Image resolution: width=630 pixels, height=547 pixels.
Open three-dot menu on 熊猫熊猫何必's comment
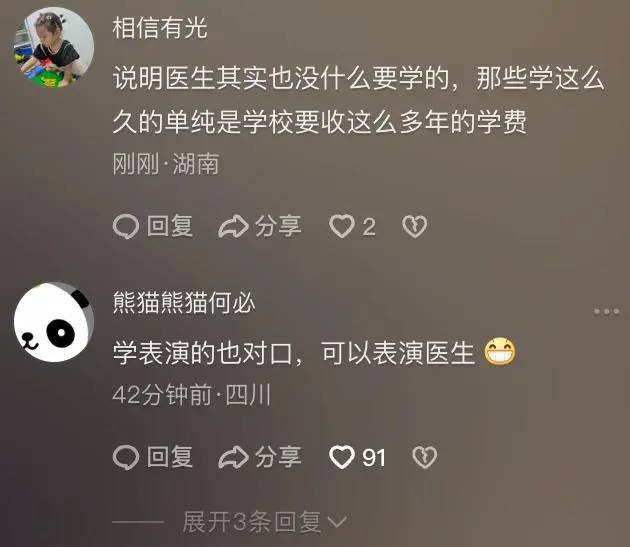click(x=606, y=311)
